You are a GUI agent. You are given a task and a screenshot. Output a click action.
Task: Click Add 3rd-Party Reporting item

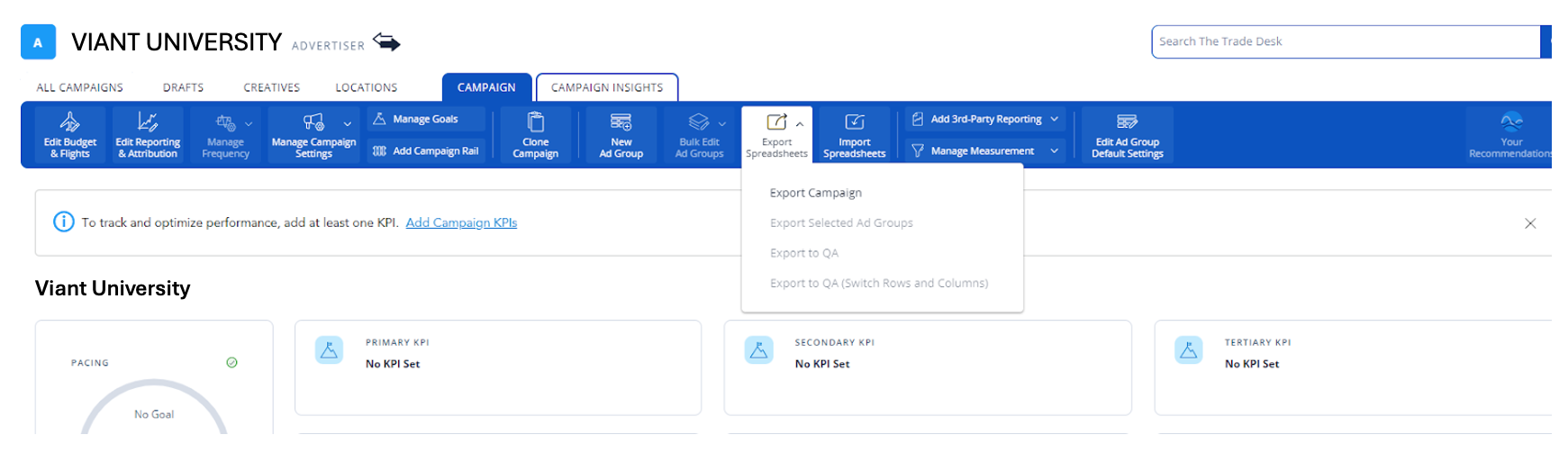tap(985, 119)
